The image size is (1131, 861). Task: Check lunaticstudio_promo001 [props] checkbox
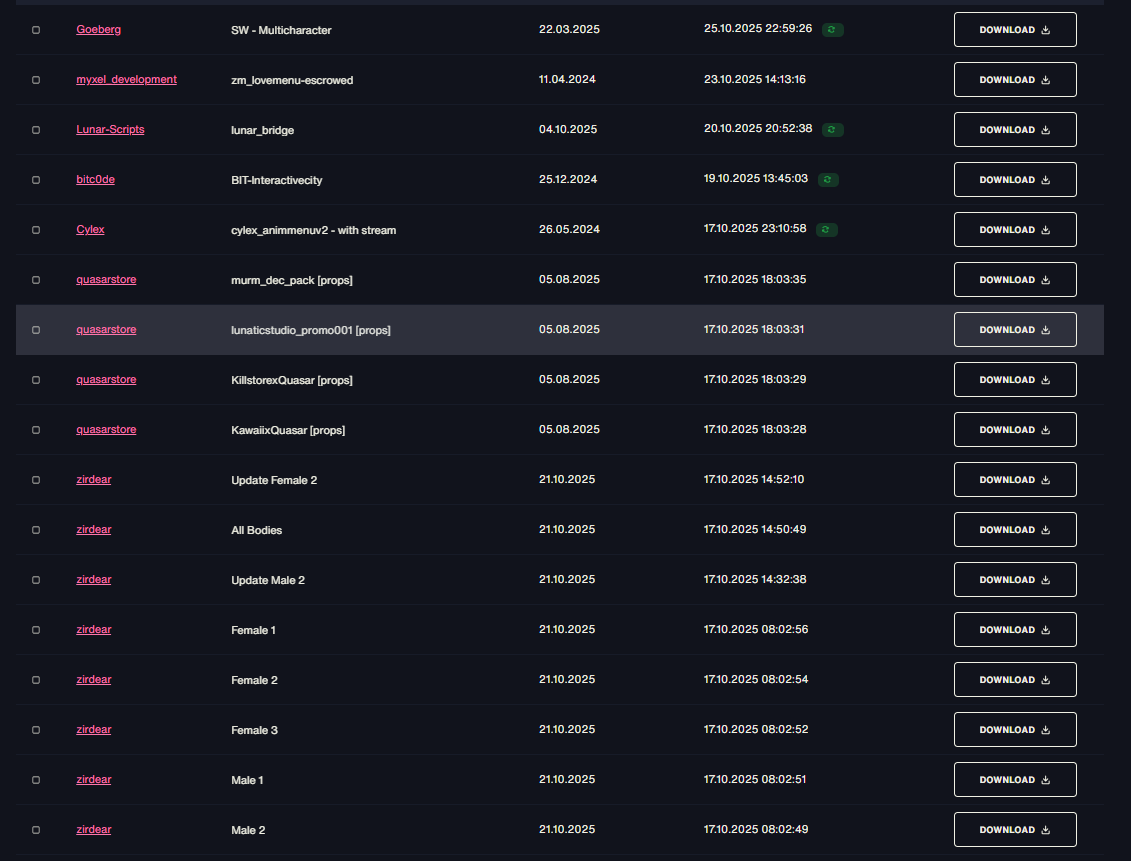point(36,330)
